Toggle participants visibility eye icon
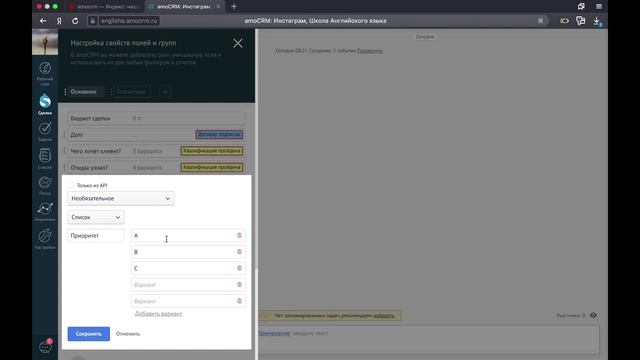640x360 pixels. pyautogui.click(x=593, y=316)
